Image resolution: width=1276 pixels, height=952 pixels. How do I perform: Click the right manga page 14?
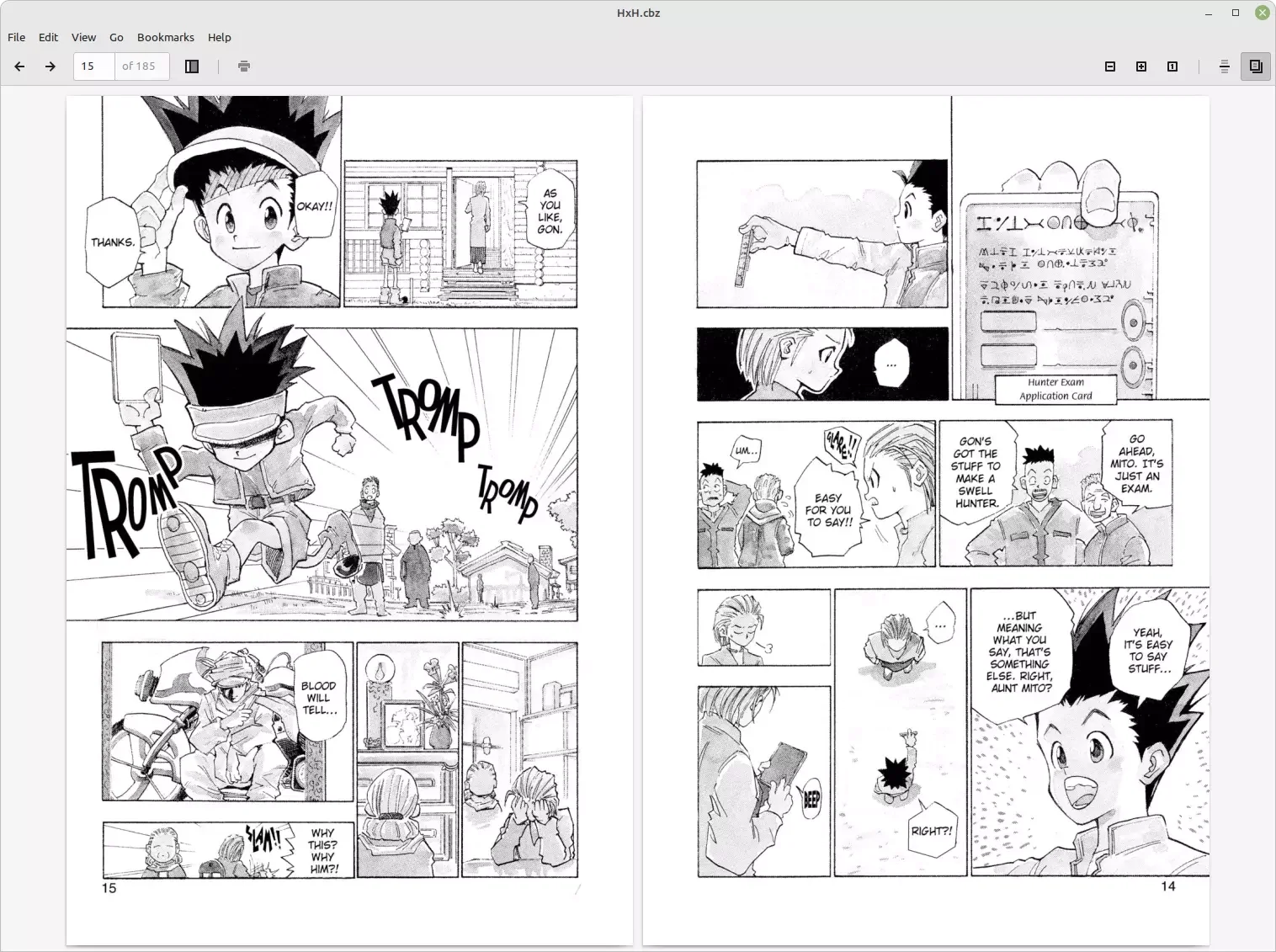pos(926,520)
